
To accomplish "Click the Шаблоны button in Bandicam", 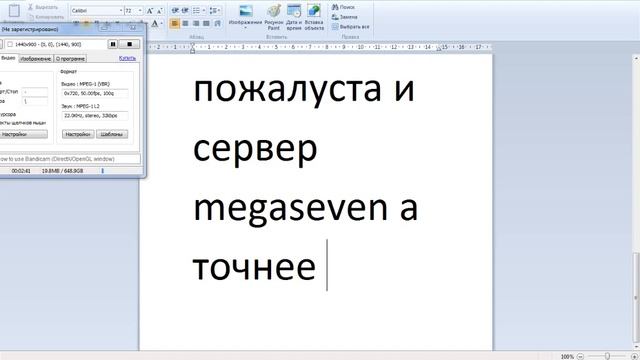I will coord(112,134).
